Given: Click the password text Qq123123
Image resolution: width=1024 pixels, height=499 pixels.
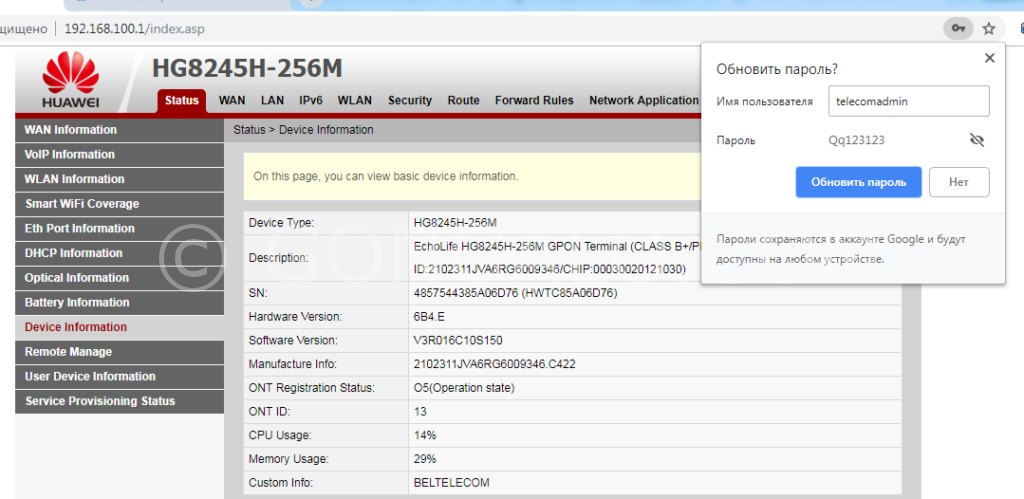Looking at the screenshot, I should click(857, 140).
